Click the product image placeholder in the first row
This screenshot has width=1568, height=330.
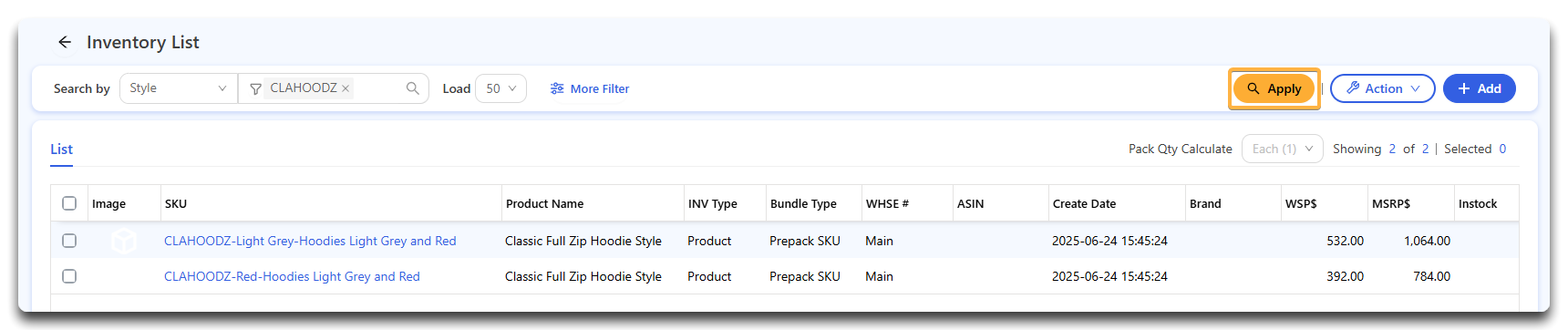pyautogui.click(x=124, y=241)
